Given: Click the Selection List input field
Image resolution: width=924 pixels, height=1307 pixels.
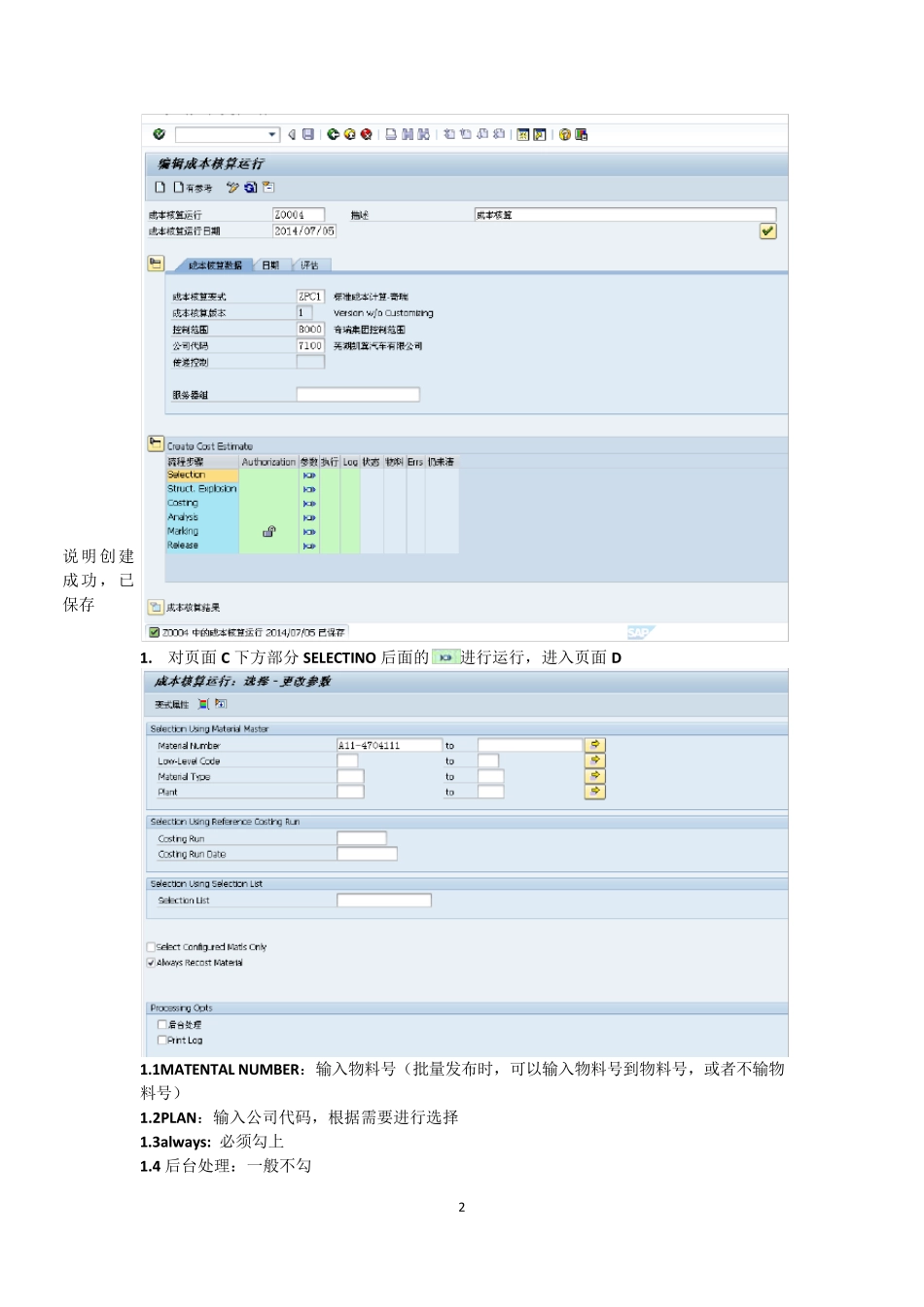Looking at the screenshot, I should [x=384, y=901].
